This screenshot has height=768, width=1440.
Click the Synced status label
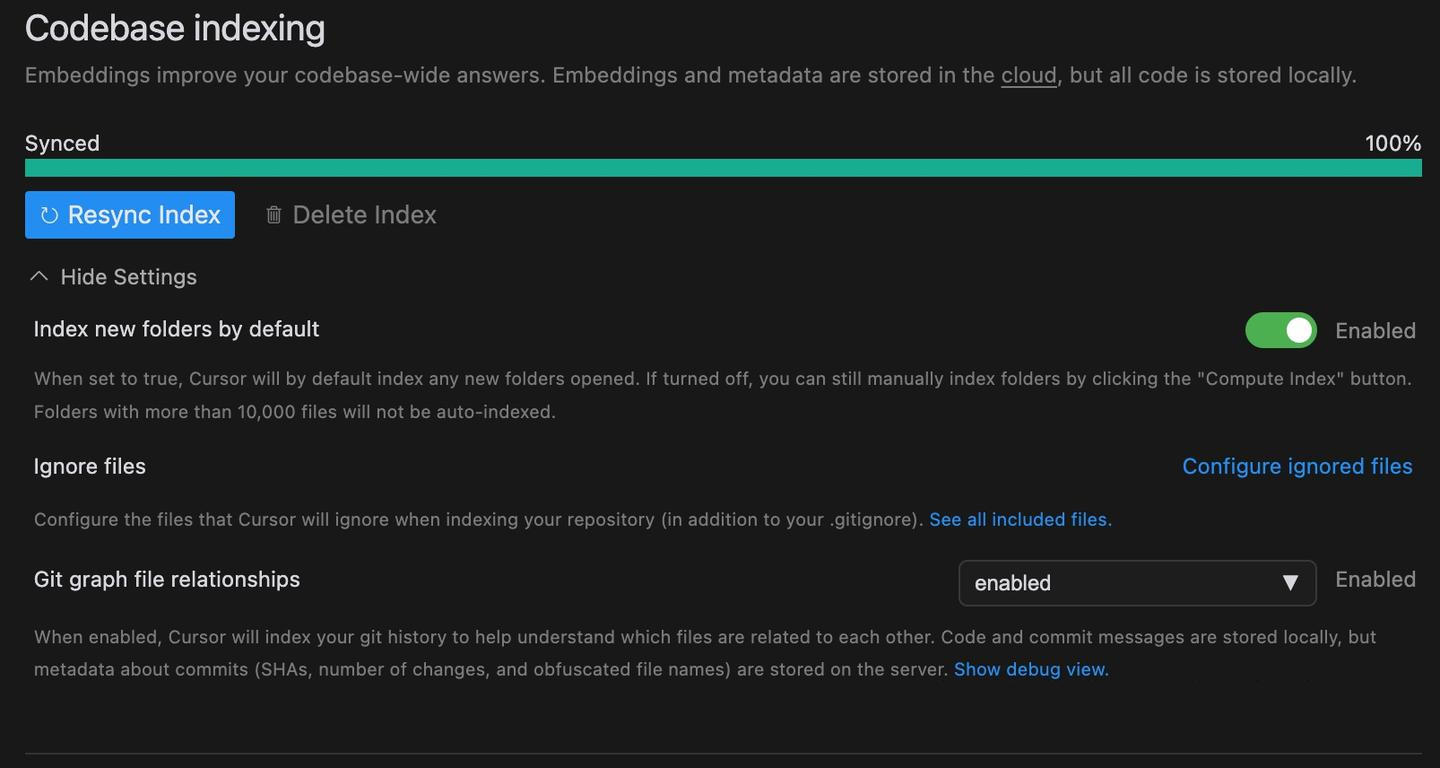pyautogui.click(x=62, y=143)
